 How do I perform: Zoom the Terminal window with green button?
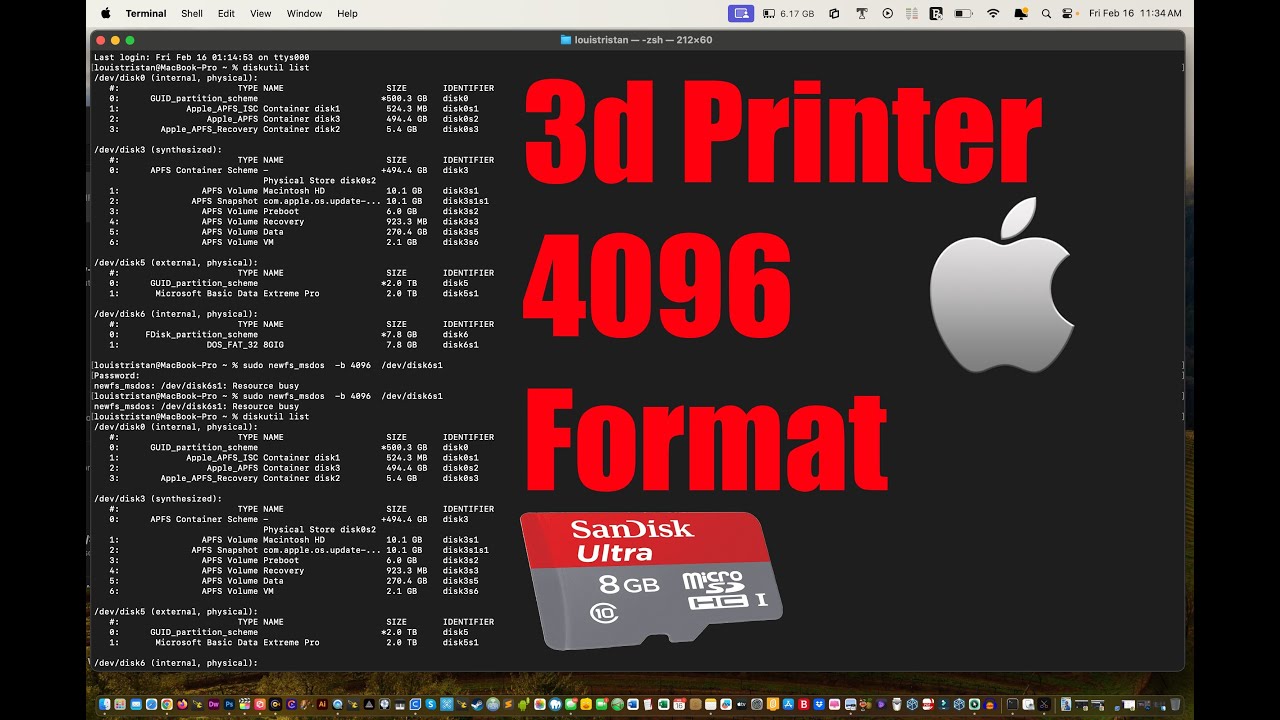click(x=130, y=40)
